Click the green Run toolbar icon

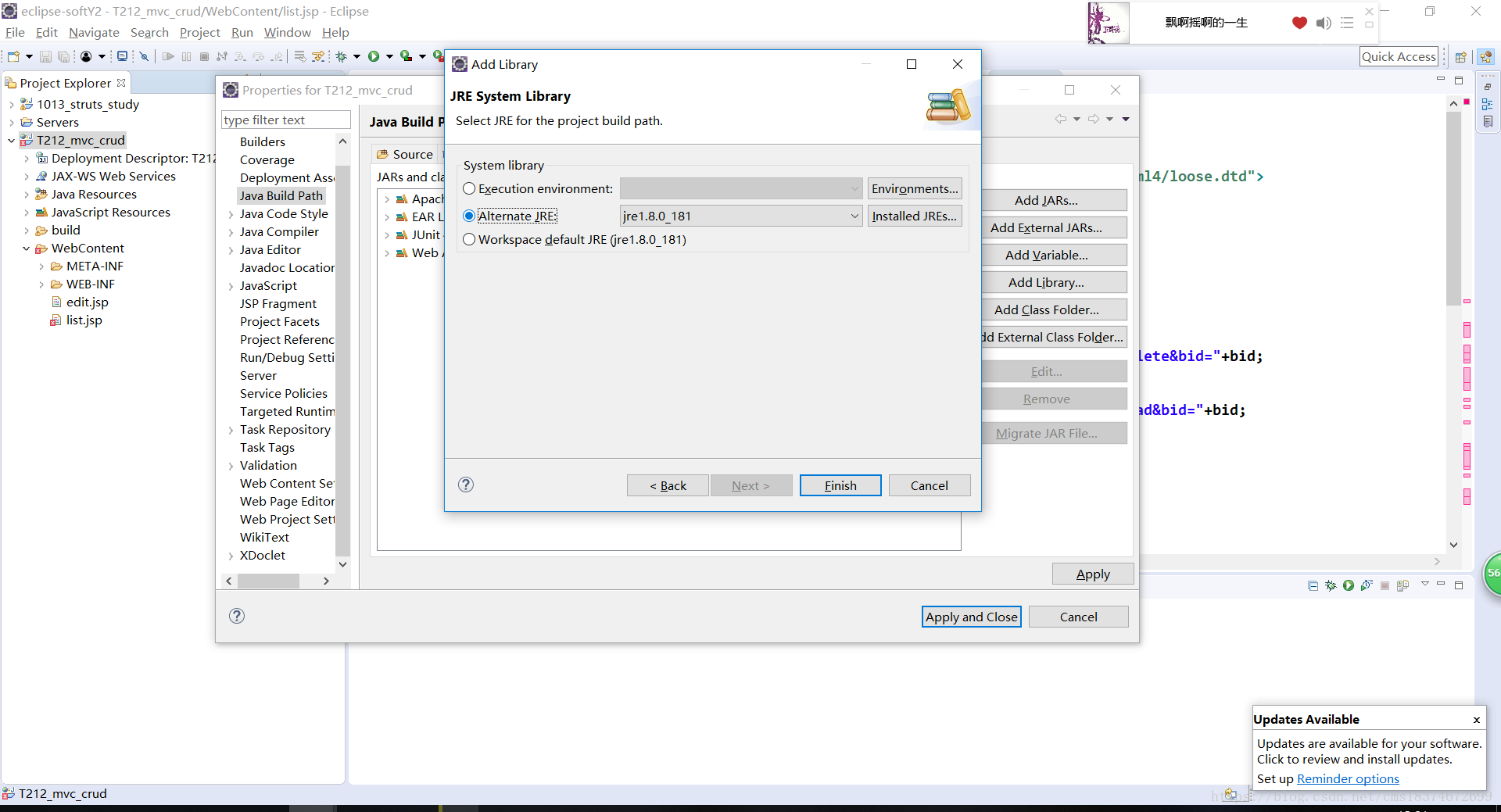pos(374,56)
